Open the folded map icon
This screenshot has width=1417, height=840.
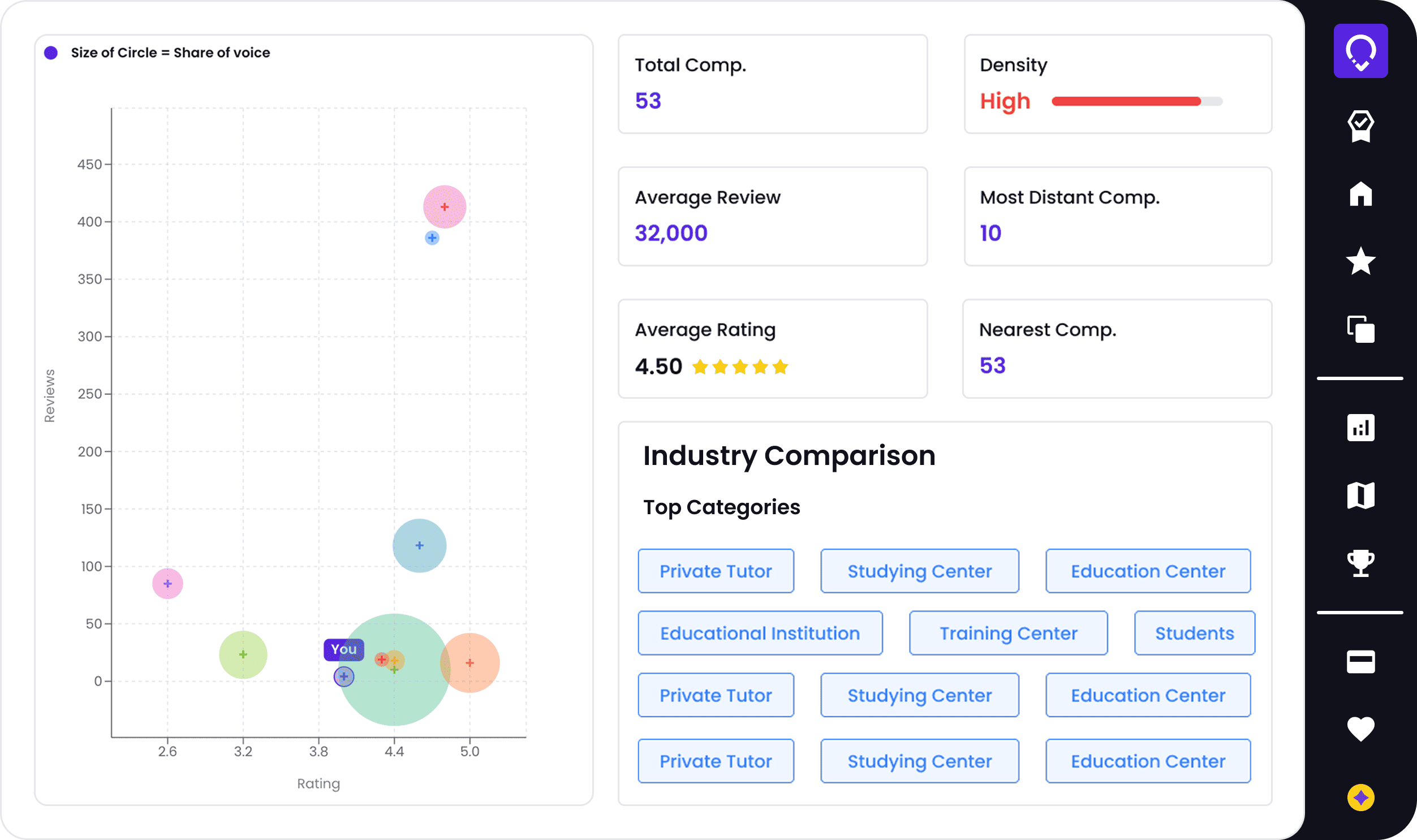(1360, 496)
